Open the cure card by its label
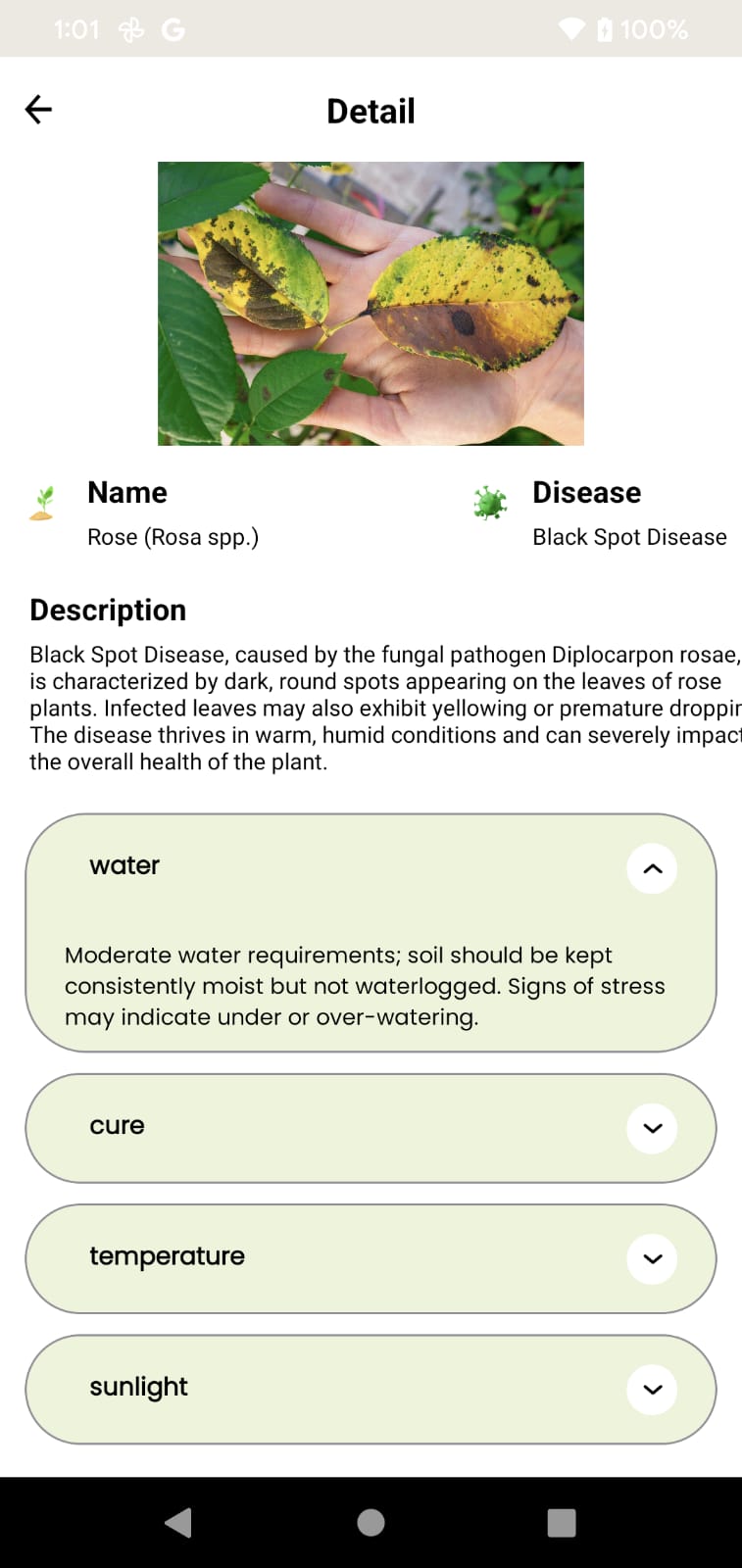742x1568 pixels. 117,1126
